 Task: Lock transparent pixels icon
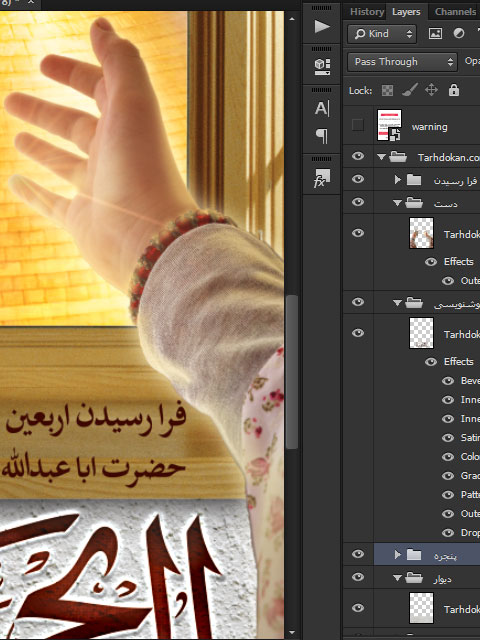[387, 90]
